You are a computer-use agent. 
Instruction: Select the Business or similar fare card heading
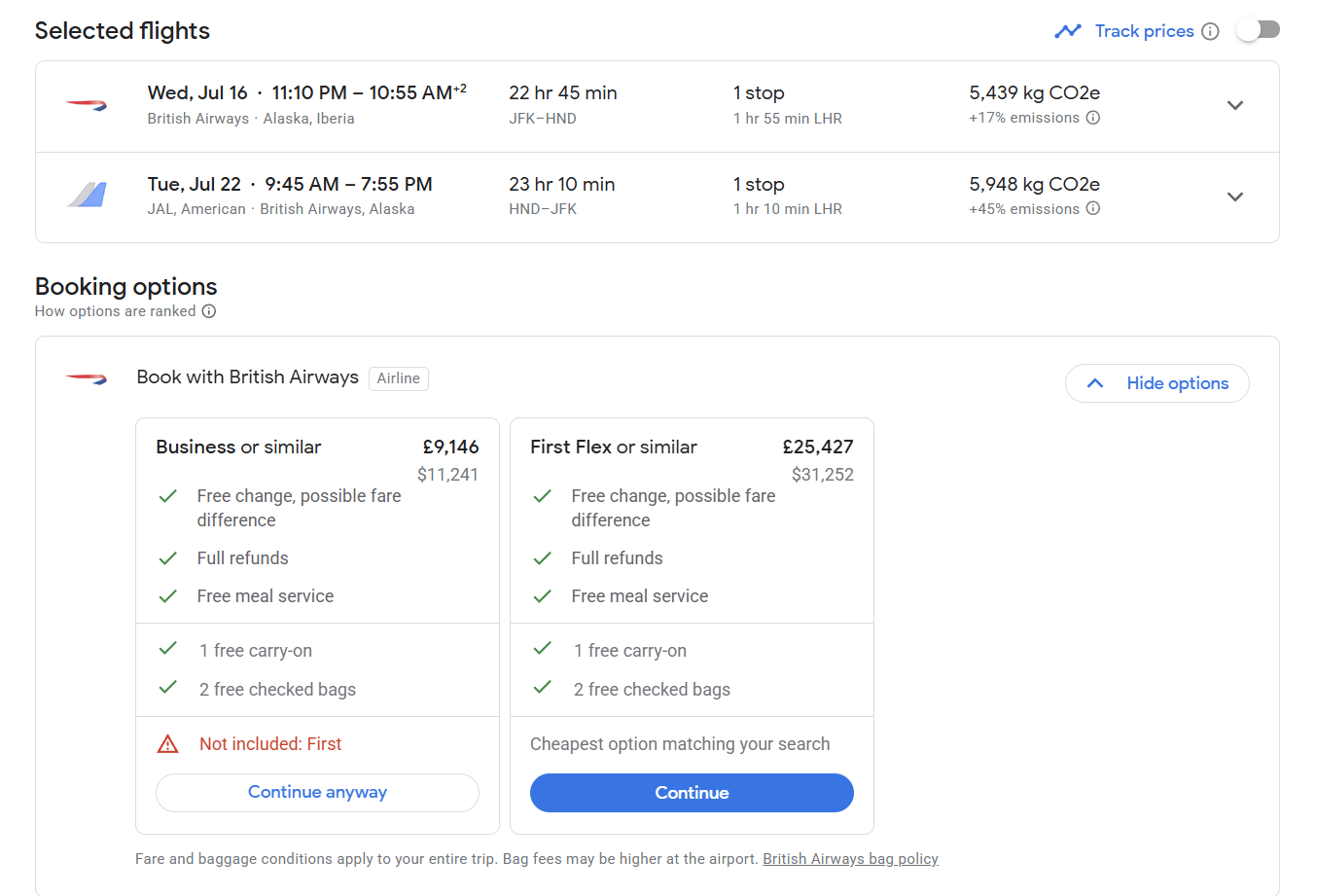tap(238, 448)
